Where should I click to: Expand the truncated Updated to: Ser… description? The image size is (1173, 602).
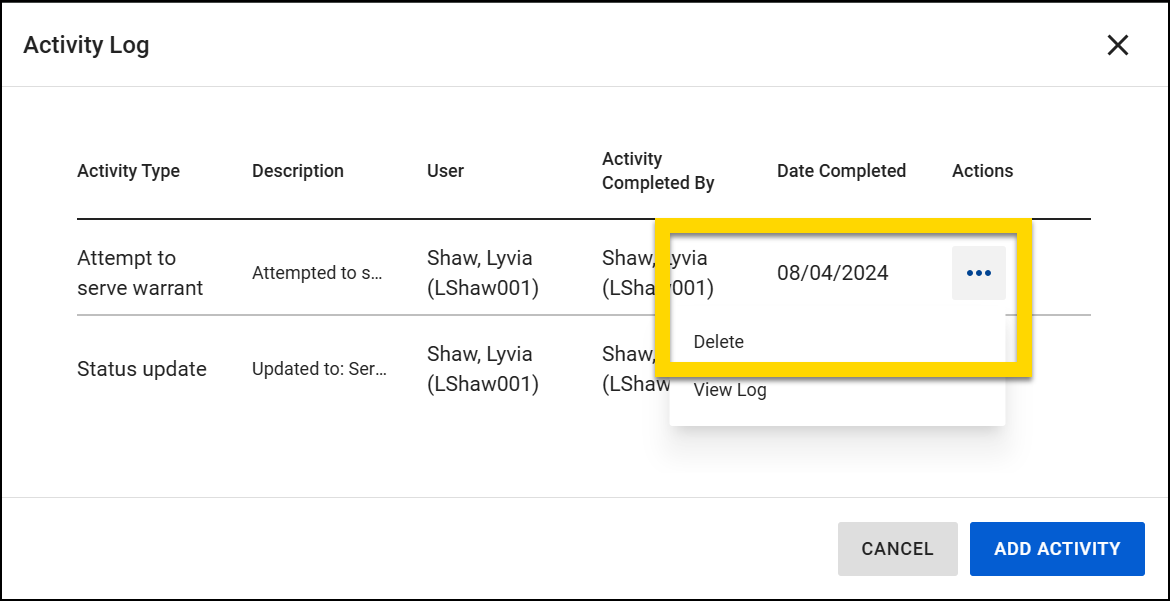[319, 368]
